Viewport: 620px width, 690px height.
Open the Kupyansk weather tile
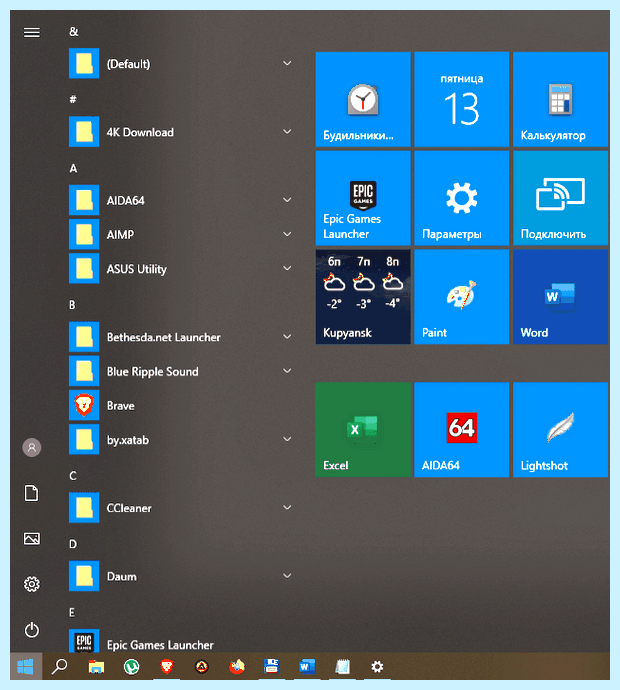363,297
